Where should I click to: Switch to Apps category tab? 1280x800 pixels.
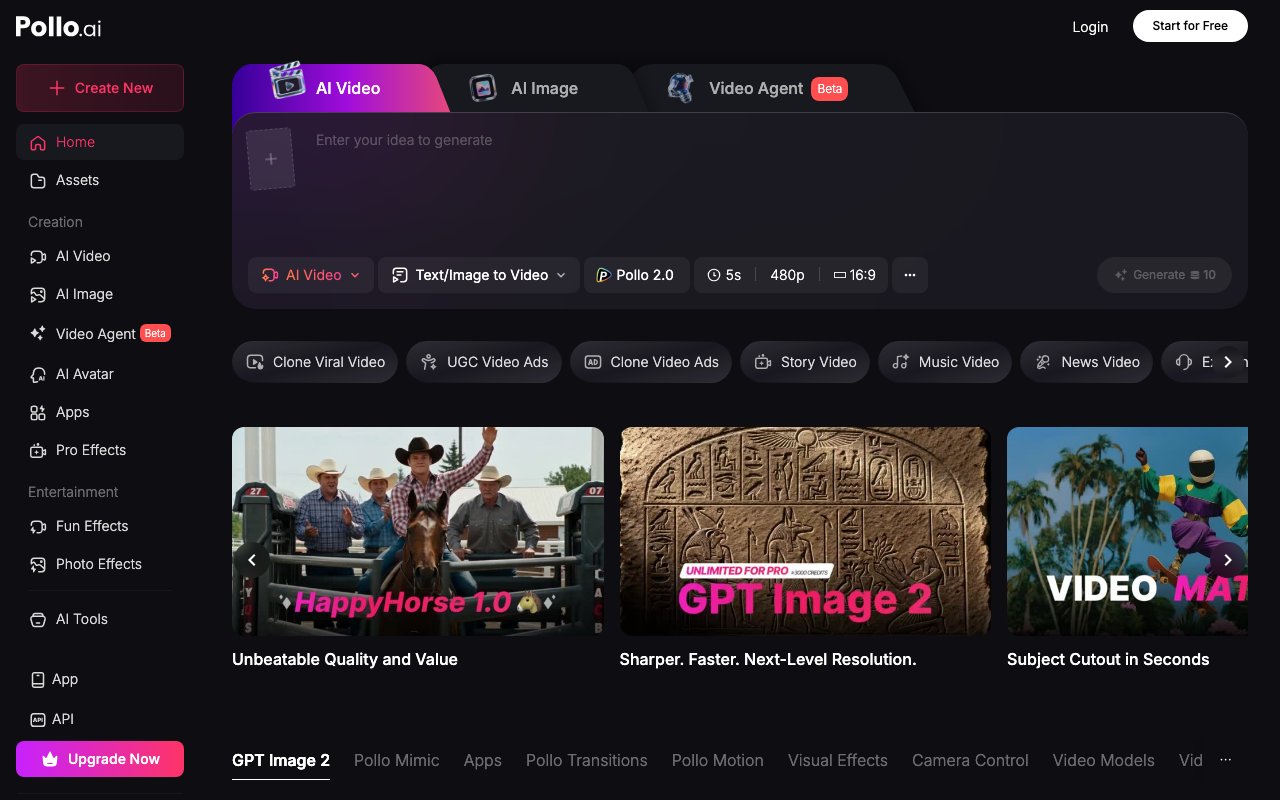pos(483,761)
